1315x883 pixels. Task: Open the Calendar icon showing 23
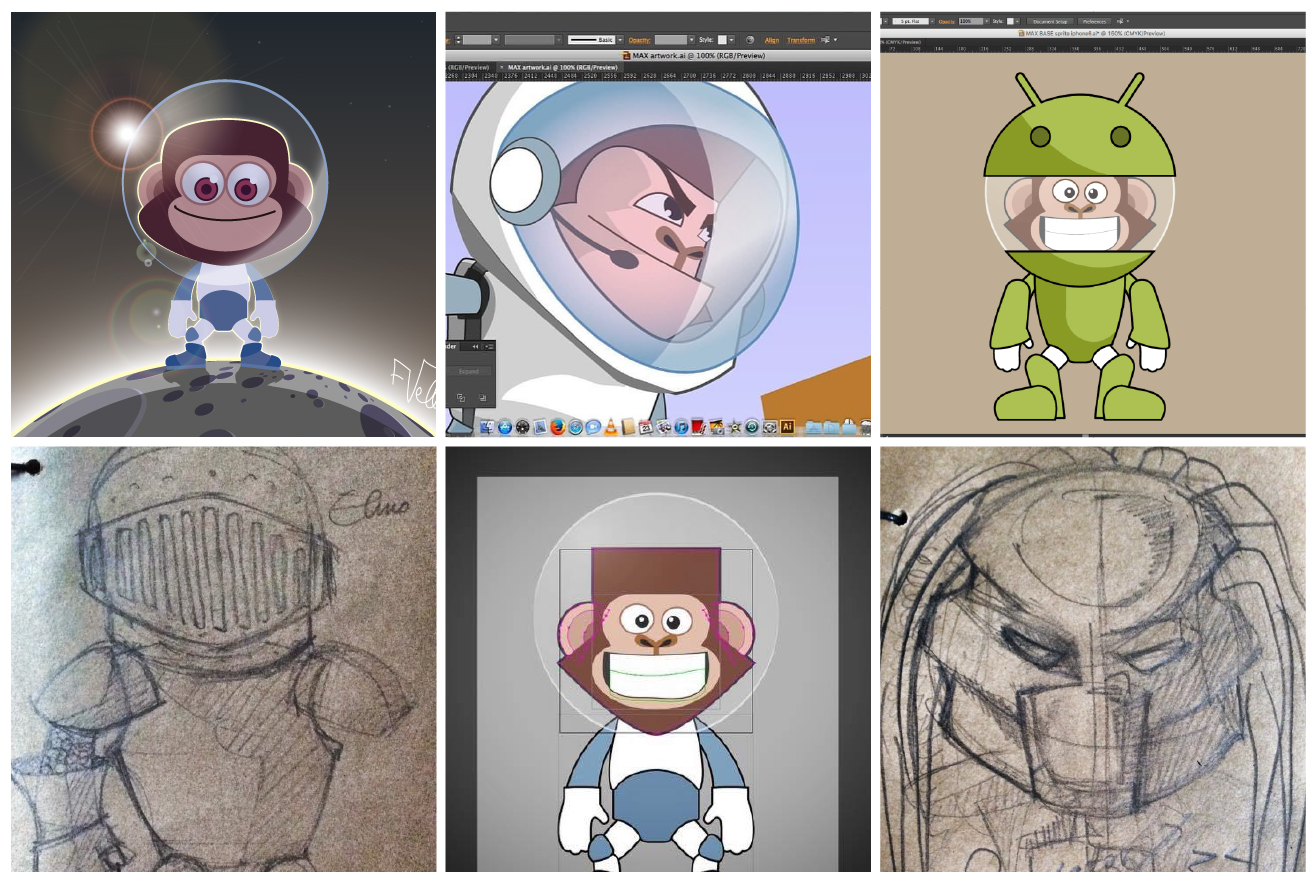coord(646,427)
